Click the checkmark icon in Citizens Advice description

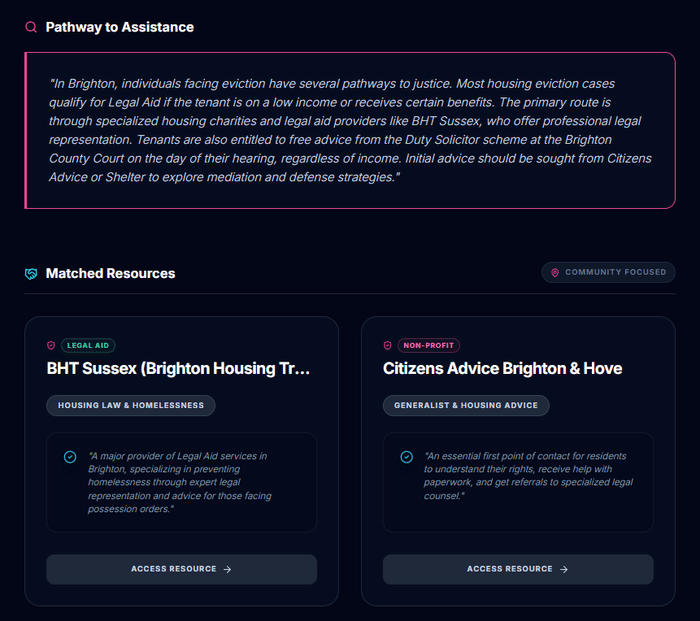click(x=406, y=457)
